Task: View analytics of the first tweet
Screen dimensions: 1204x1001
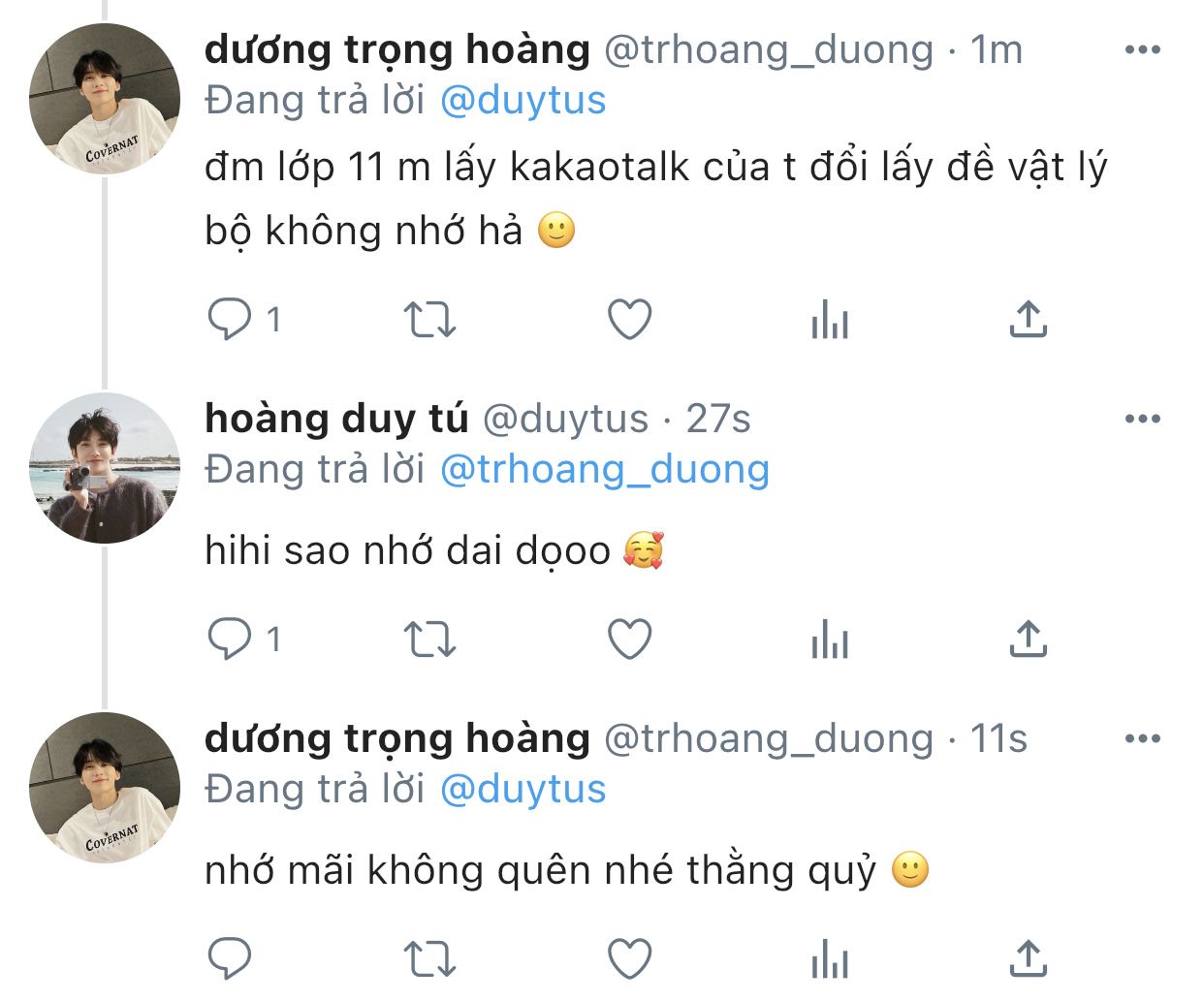Action: point(830,319)
